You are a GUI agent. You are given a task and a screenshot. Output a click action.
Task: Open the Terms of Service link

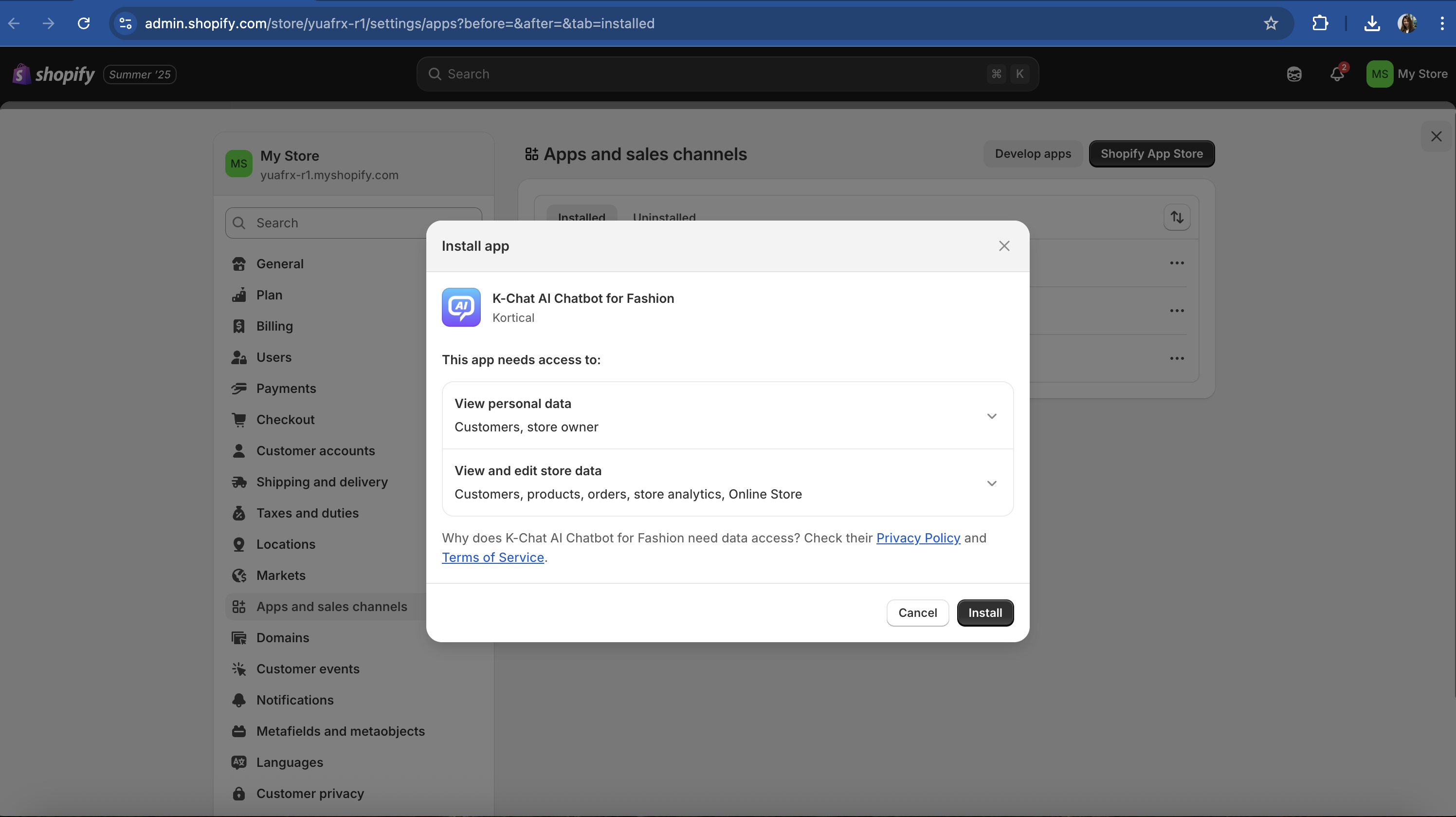[492, 557]
